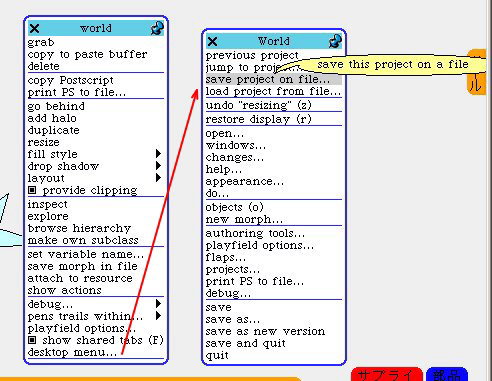Screen dimensions: 492x381
Task: Open 'desktop menu...' at bottom of world menu
Action: [x=73, y=352]
